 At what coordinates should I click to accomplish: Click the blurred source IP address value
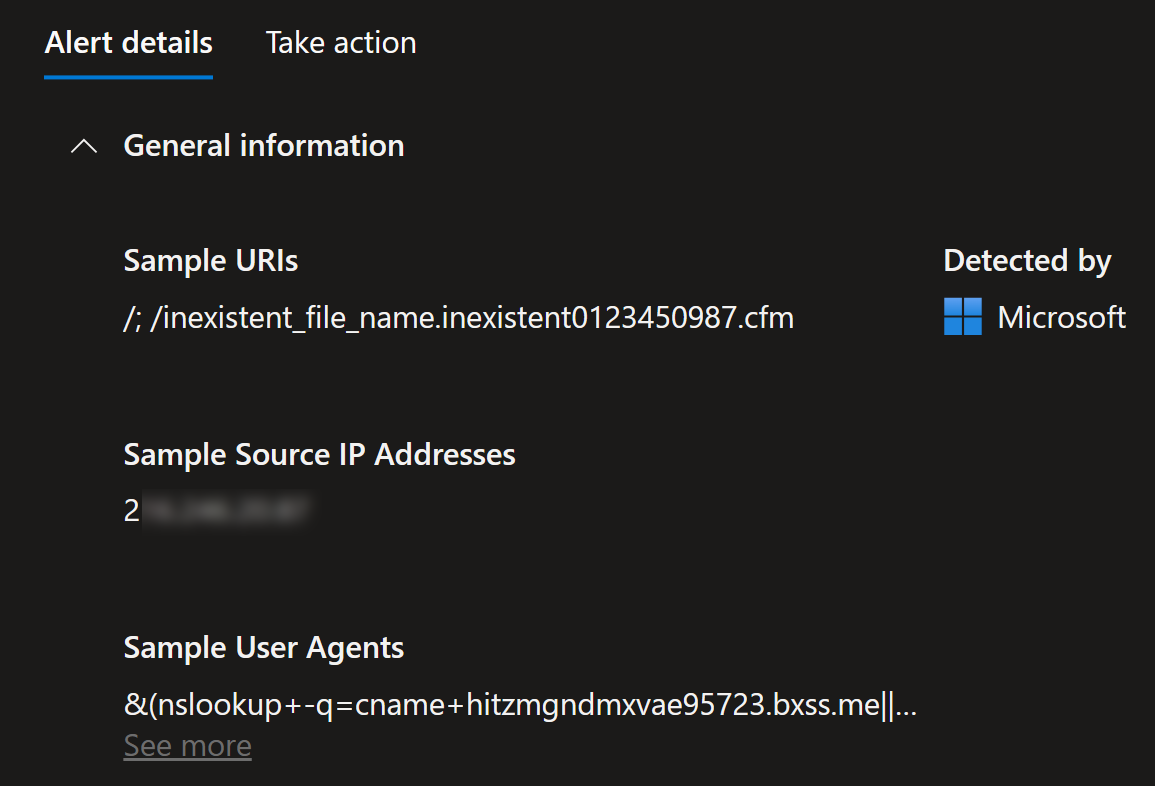(x=225, y=510)
